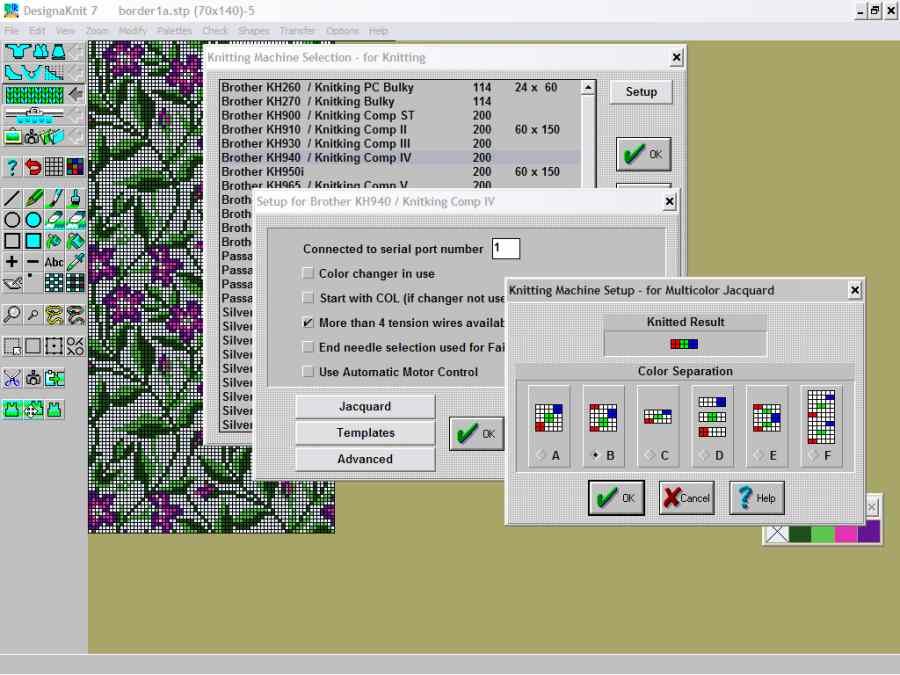
Task: Select the filled circle shape tool
Action: (x=33, y=219)
